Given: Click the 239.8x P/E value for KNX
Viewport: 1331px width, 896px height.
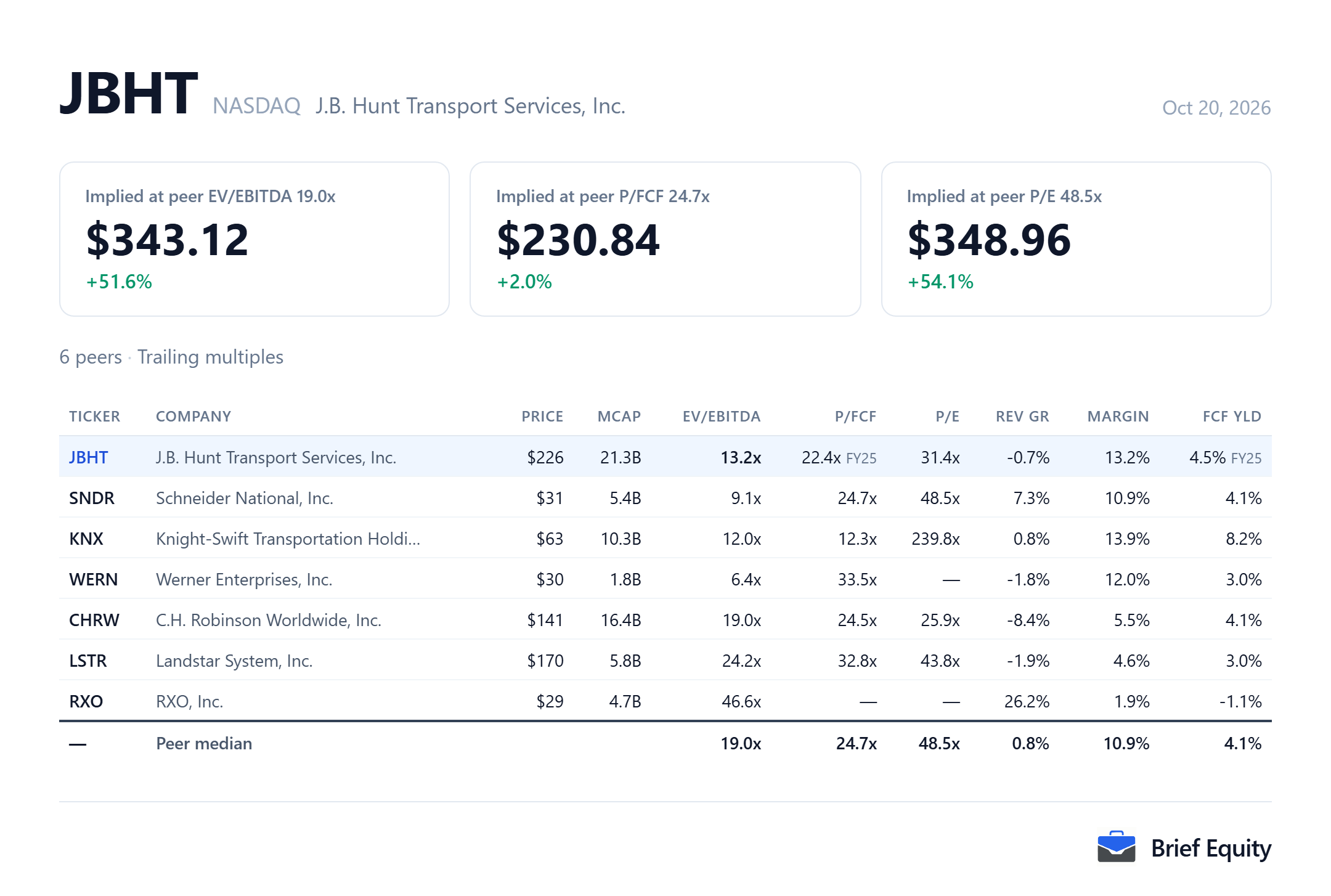Looking at the screenshot, I should tap(935, 539).
